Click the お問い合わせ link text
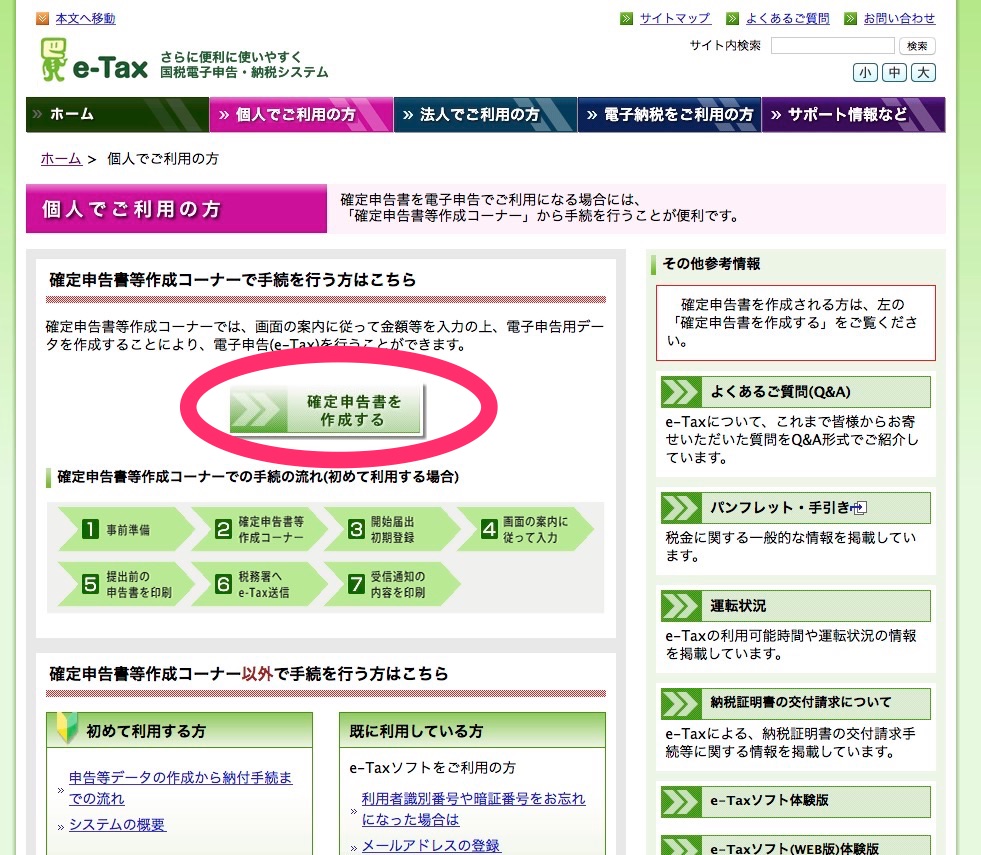The width and height of the screenshot is (981, 855). coord(900,19)
